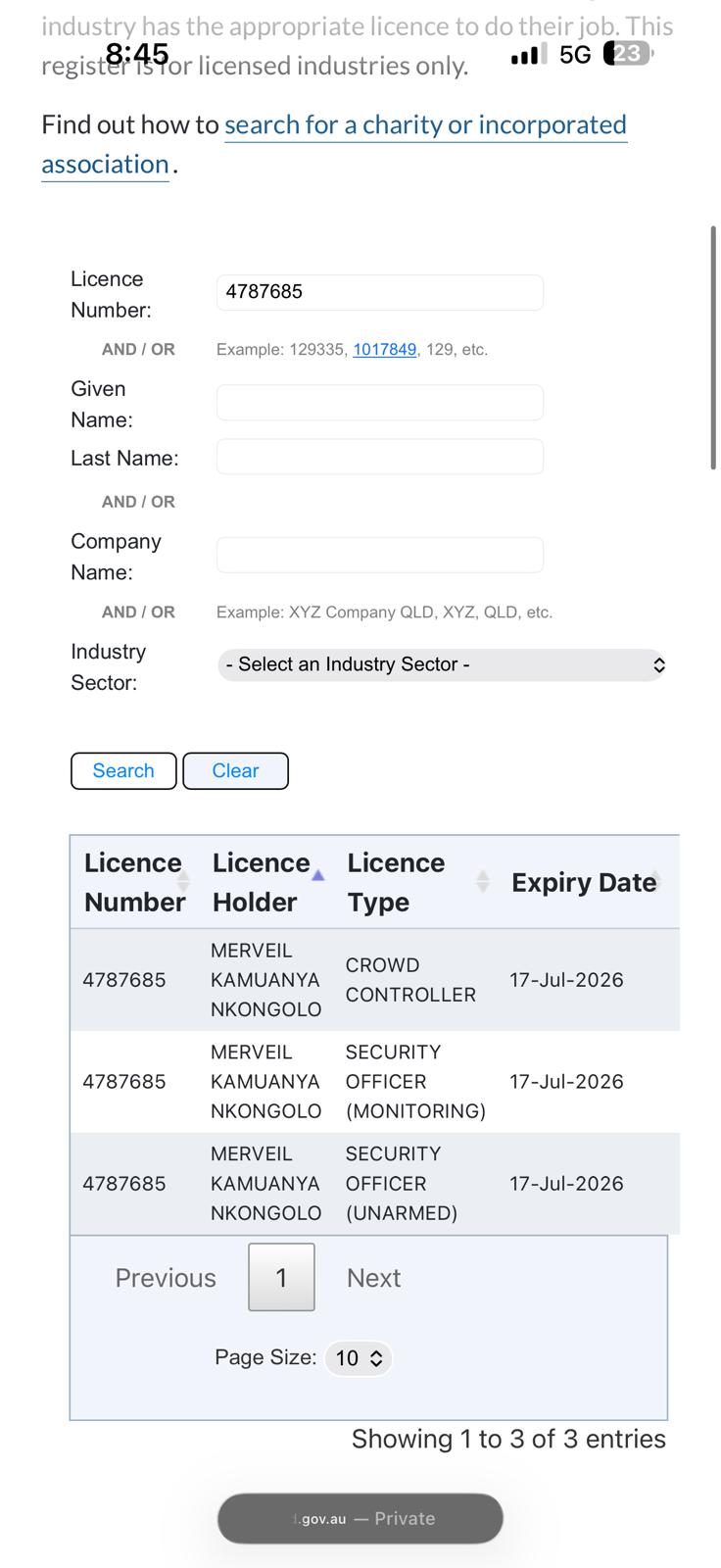Click Licence Holder sort arrow
Screen dimensions: 721x1568
coord(317,875)
